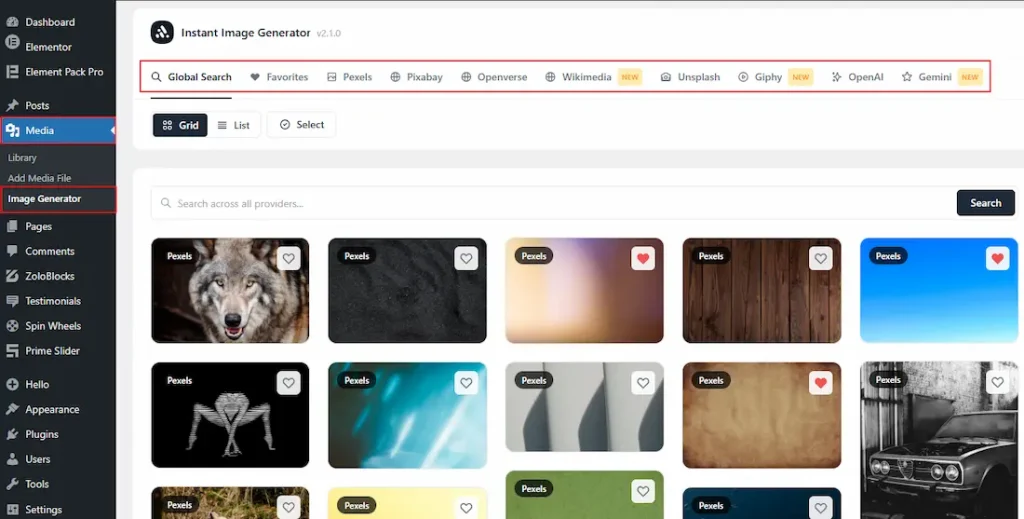The width and height of the screenshot is (1024, 519).
Task: Unfavorite the purple-orange gradient image
Action: point(643,259)
